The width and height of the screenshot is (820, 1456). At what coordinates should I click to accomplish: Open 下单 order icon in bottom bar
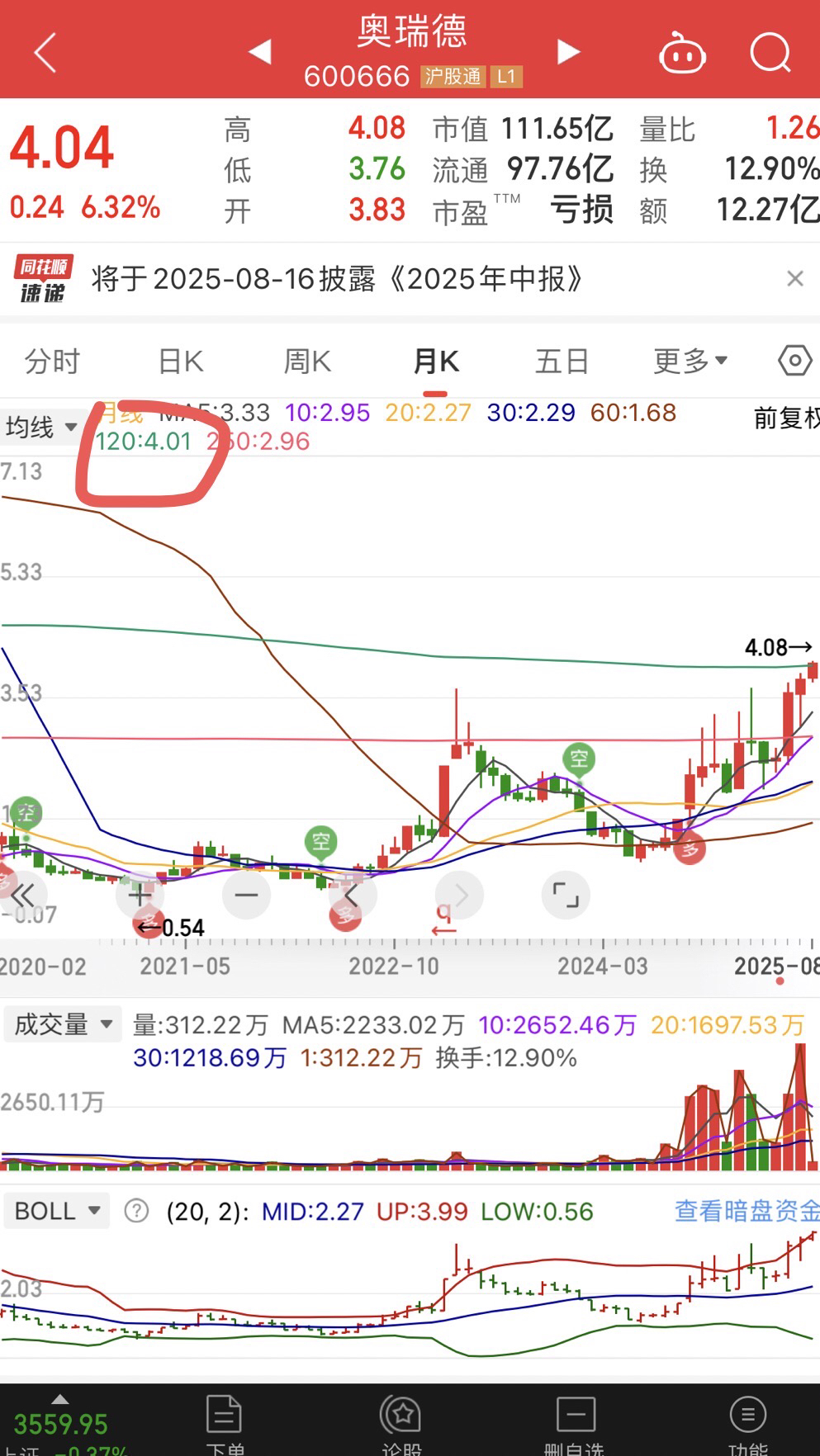(224, 1423)
